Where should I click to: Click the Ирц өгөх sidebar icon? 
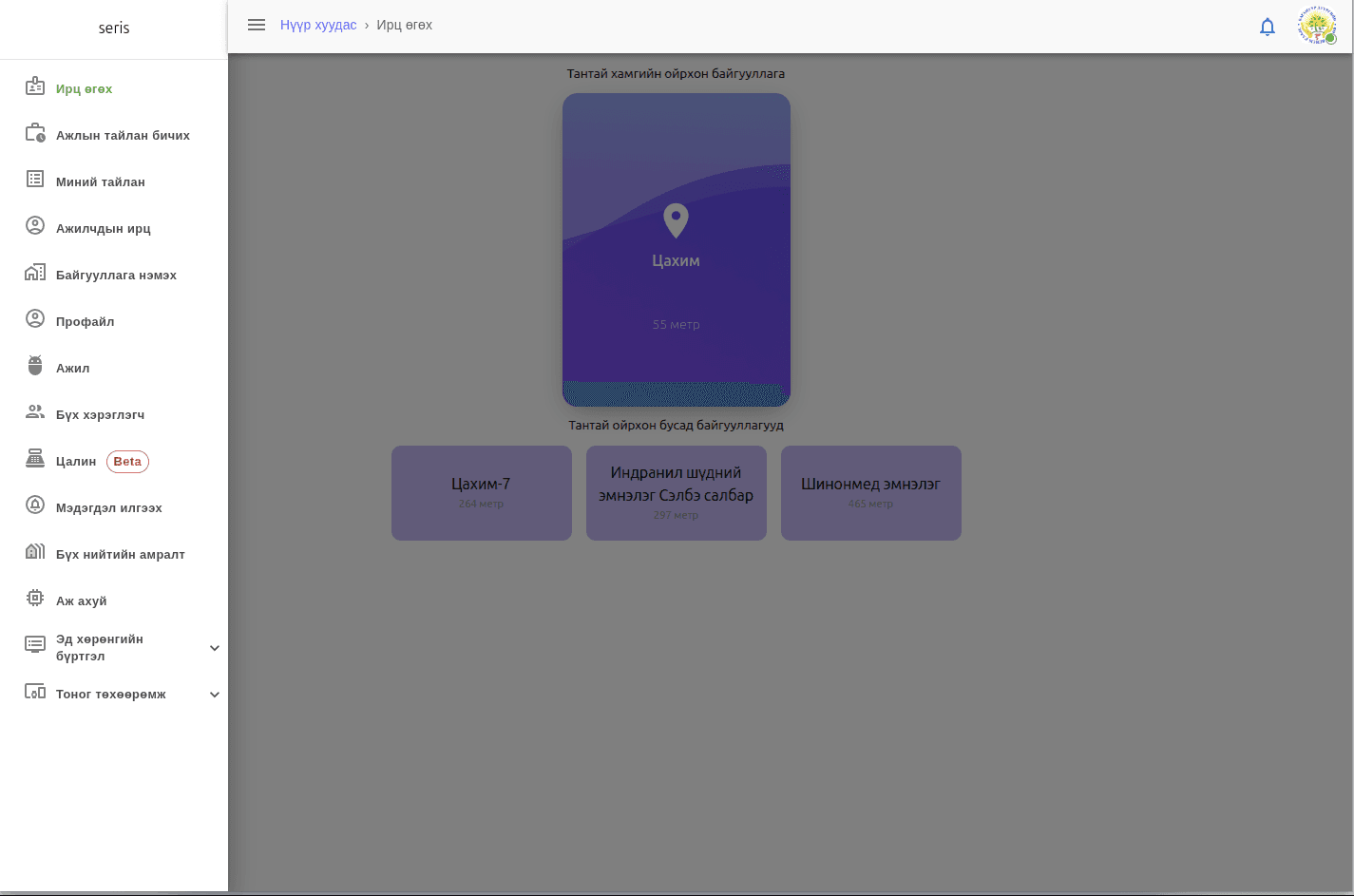click(x=35, y=87)
